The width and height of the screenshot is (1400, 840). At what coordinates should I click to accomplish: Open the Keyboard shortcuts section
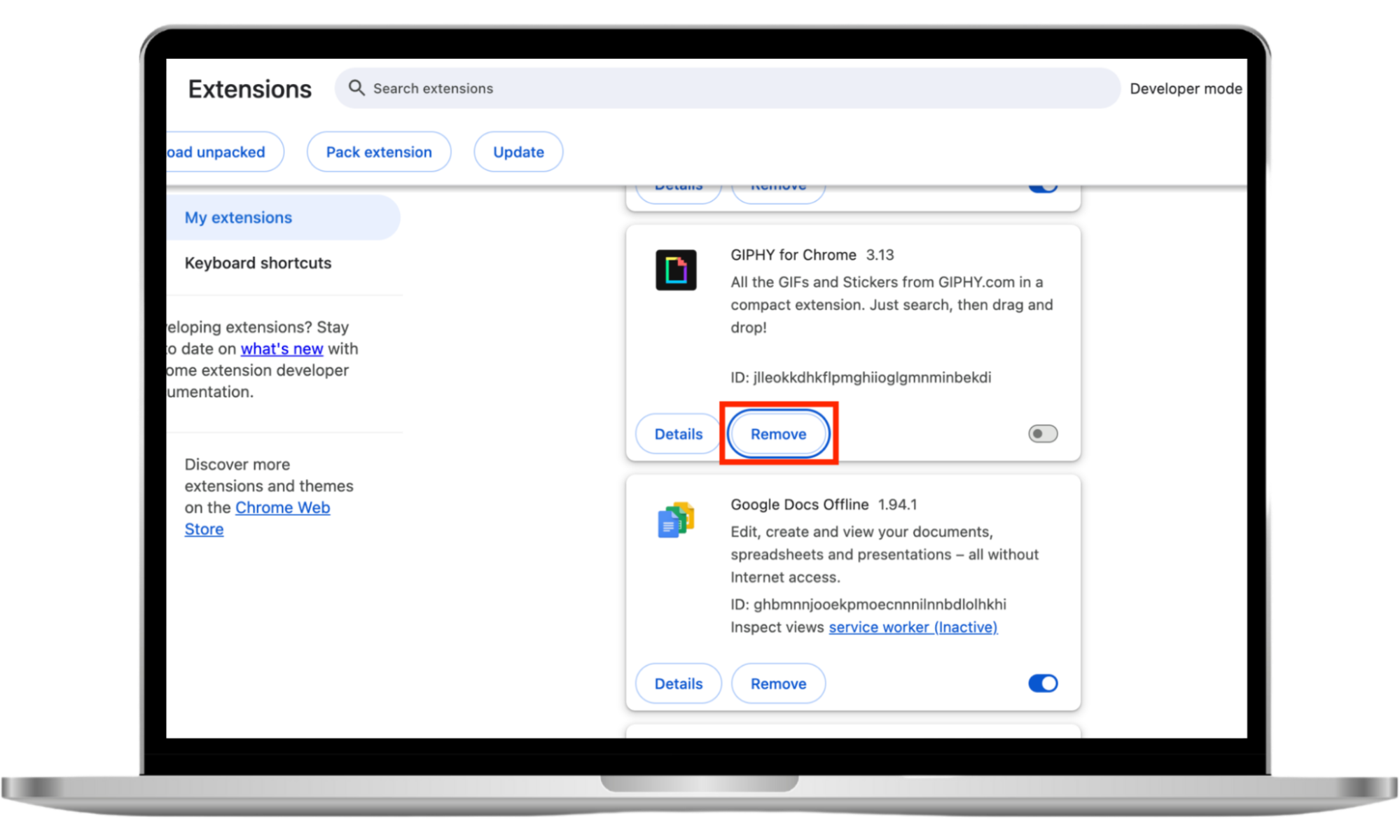coord(258,263)
